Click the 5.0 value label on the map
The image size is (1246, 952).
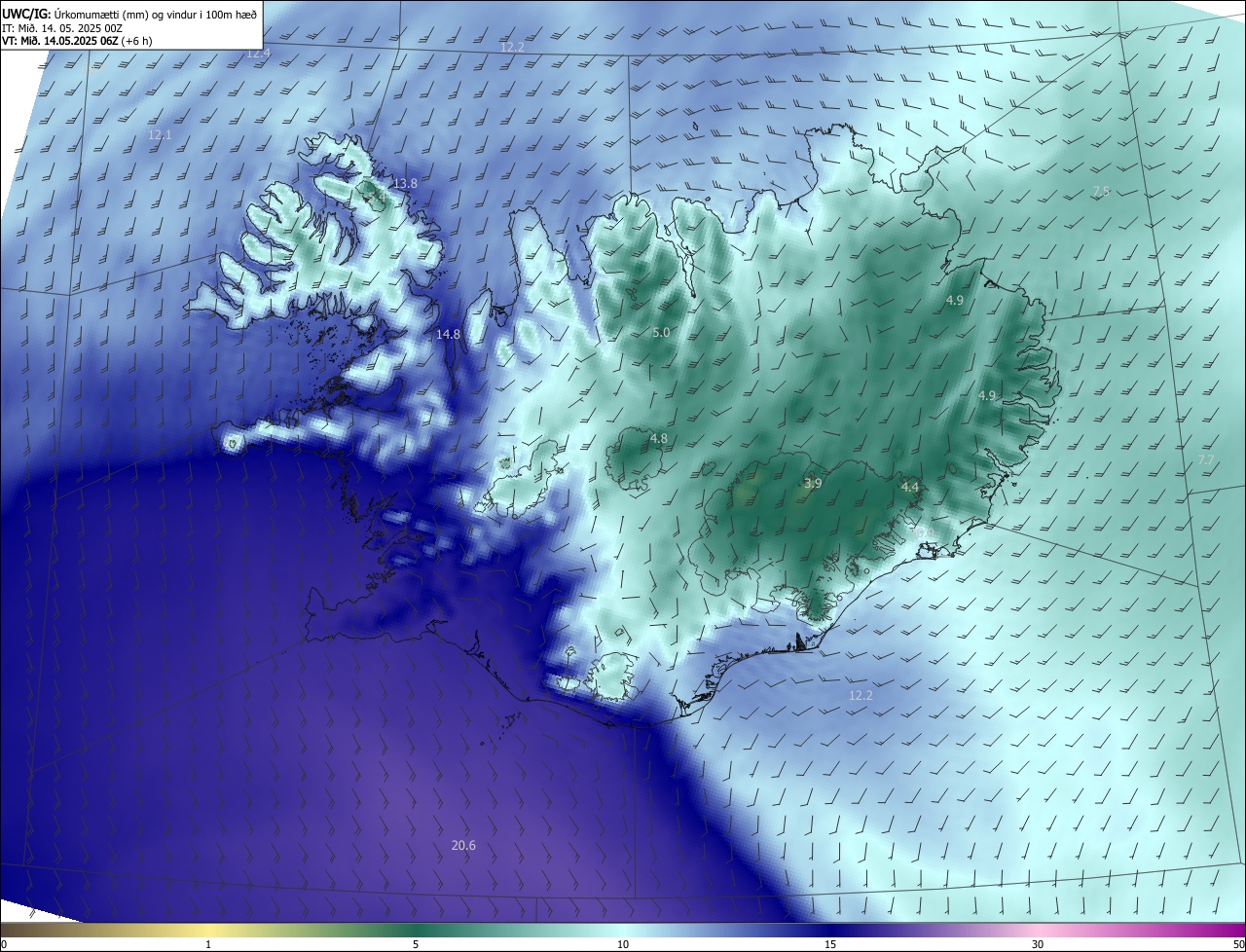(661, 333)
